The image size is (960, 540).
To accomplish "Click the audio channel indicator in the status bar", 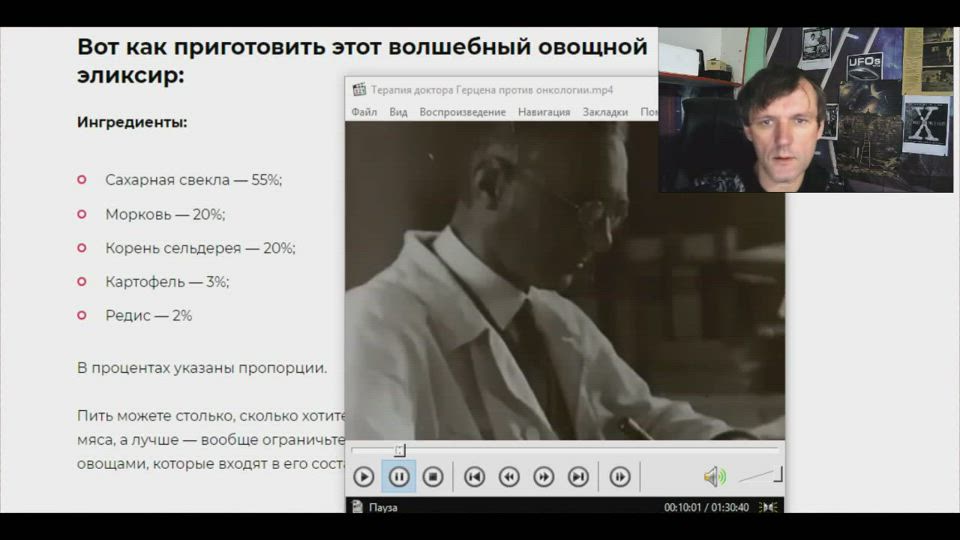I will (768, 507).
